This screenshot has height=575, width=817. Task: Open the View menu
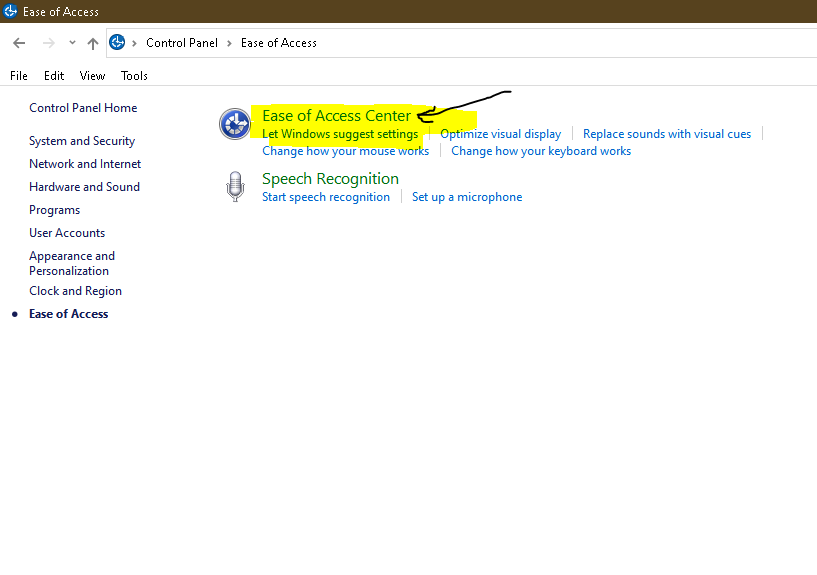tap(92, 76)
